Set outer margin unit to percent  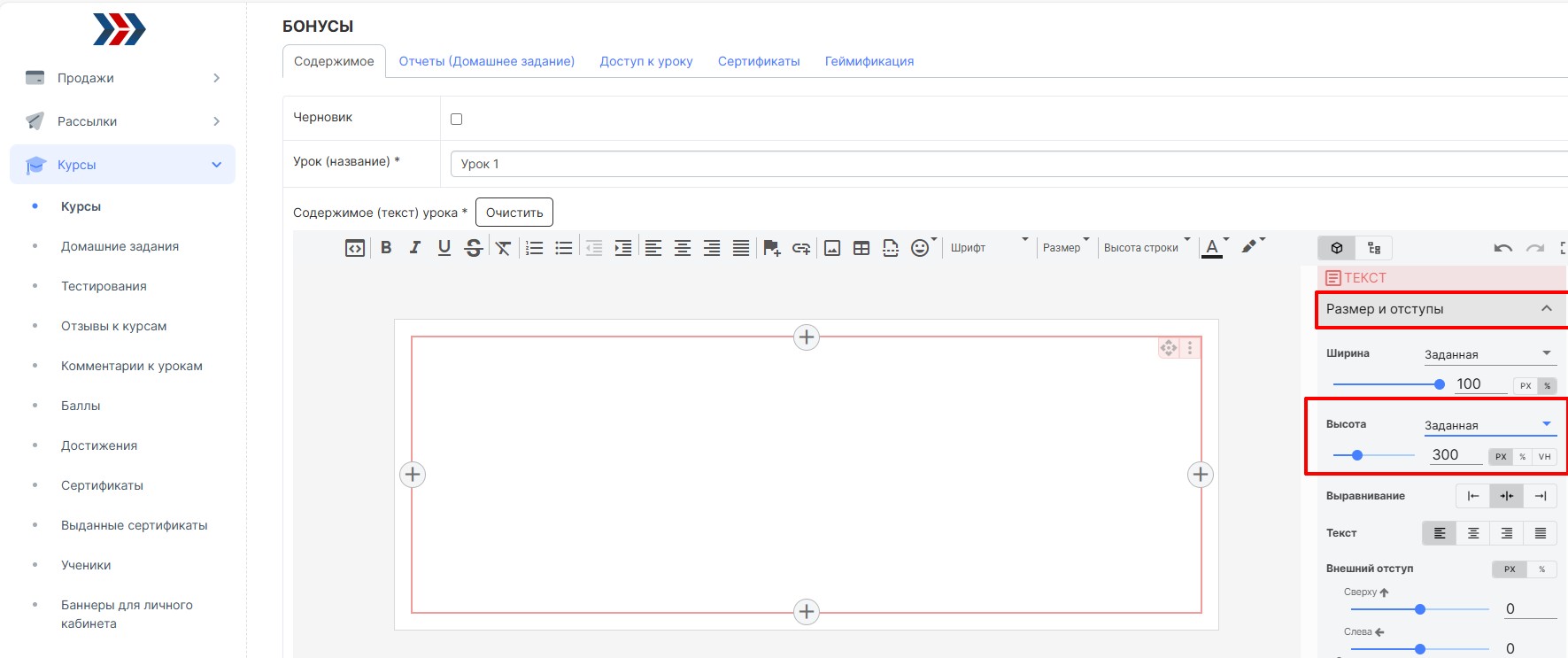(x=1542, y=569)
